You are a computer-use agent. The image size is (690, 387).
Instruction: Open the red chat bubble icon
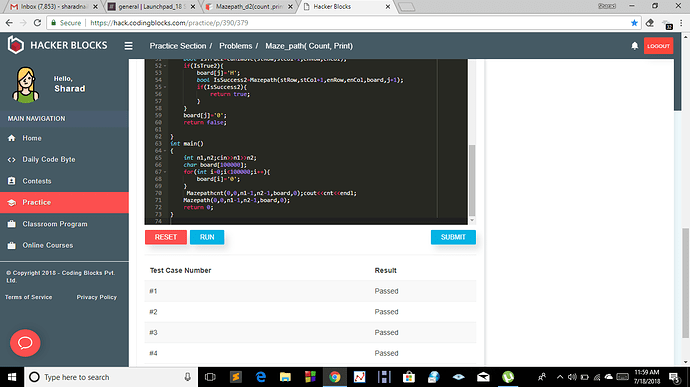point(25,343)
